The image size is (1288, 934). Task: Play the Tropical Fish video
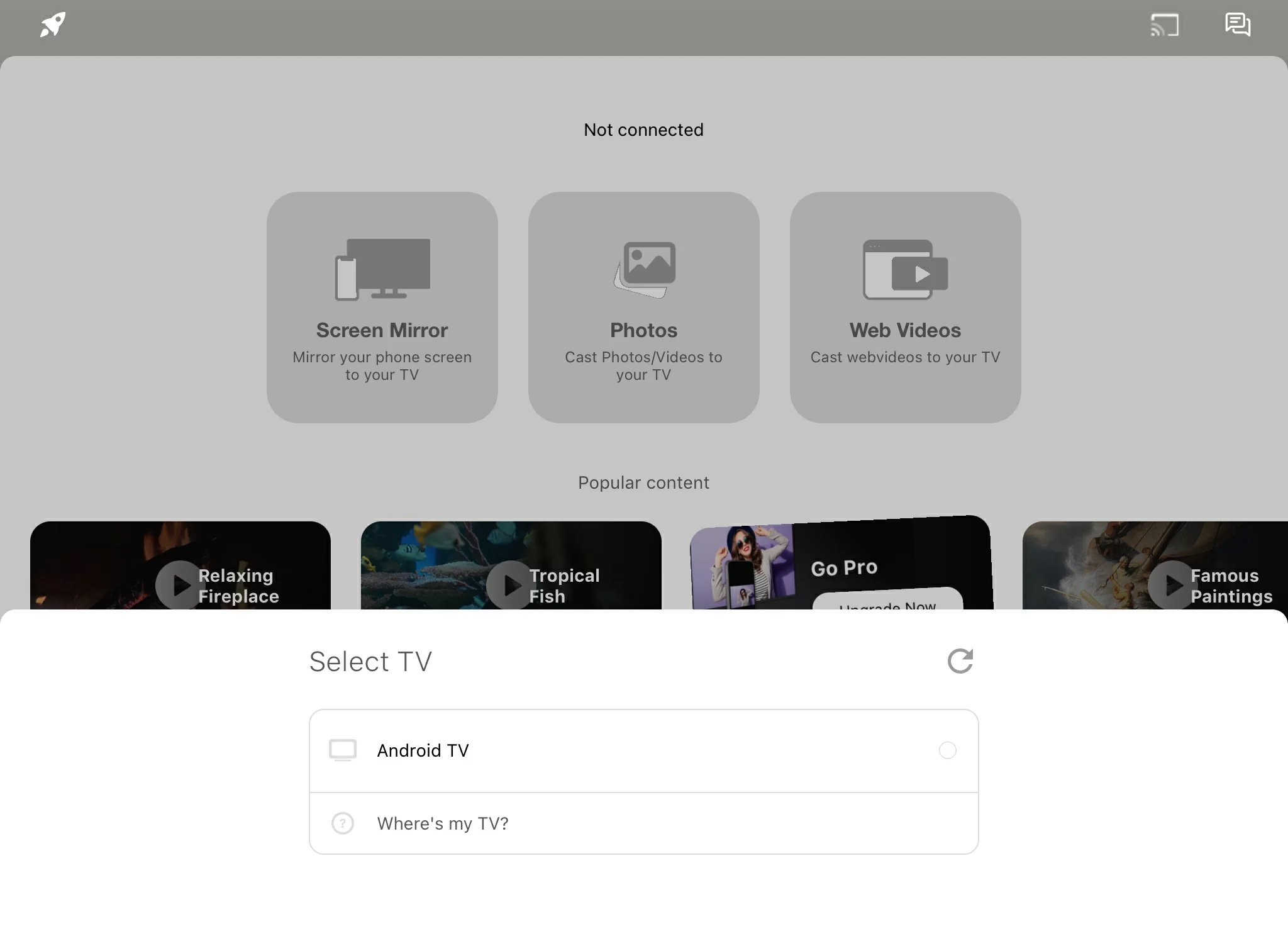511,585
